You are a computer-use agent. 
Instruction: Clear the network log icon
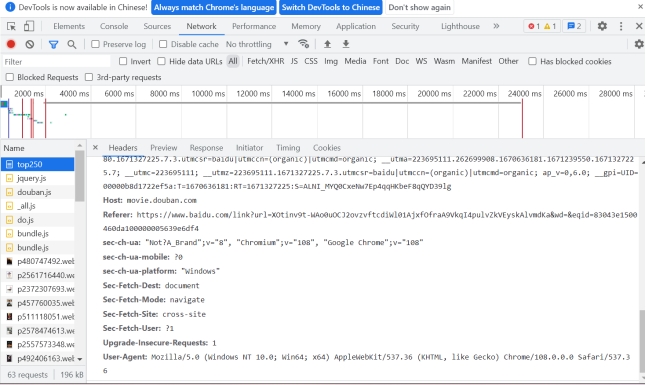(30, 44)
